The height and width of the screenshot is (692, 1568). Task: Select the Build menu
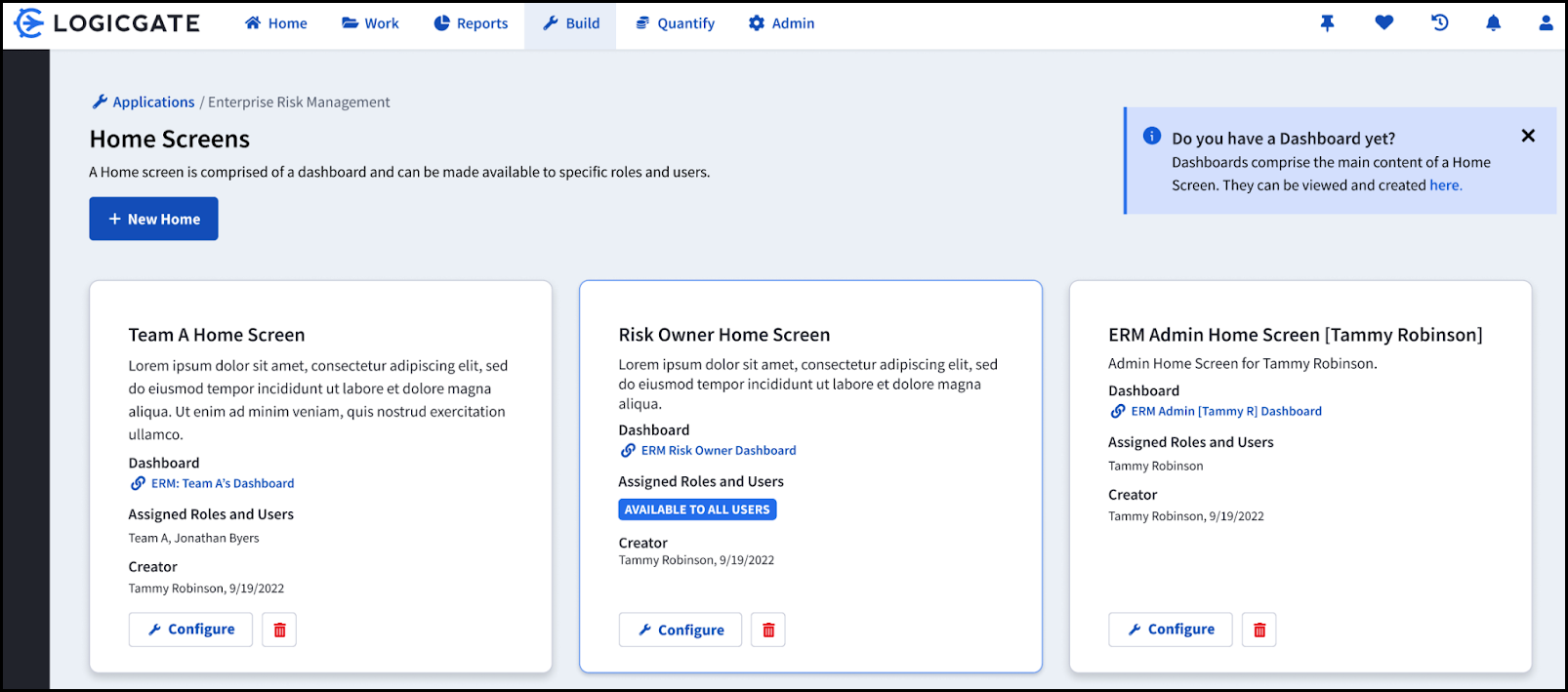(571, 23)
